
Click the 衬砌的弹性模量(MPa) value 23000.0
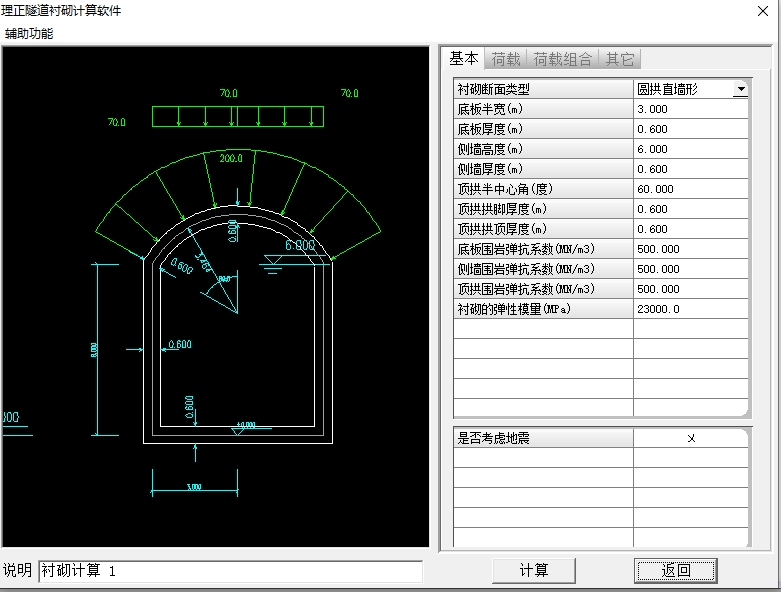(x=690, y=309)
